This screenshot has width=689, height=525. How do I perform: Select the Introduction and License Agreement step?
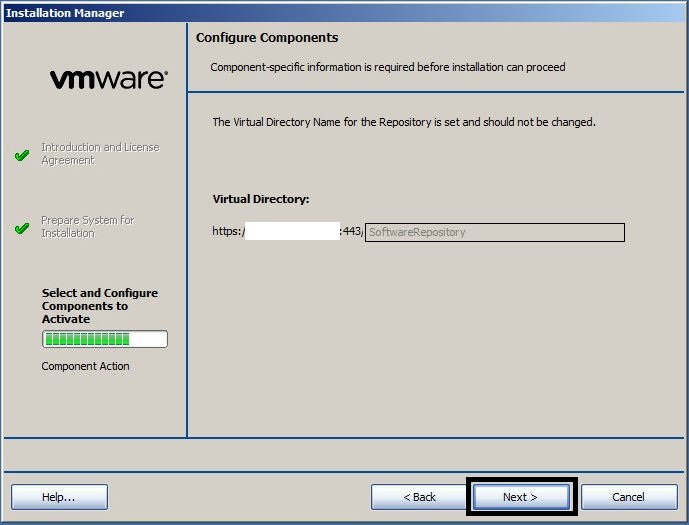[x=99, y=154]
